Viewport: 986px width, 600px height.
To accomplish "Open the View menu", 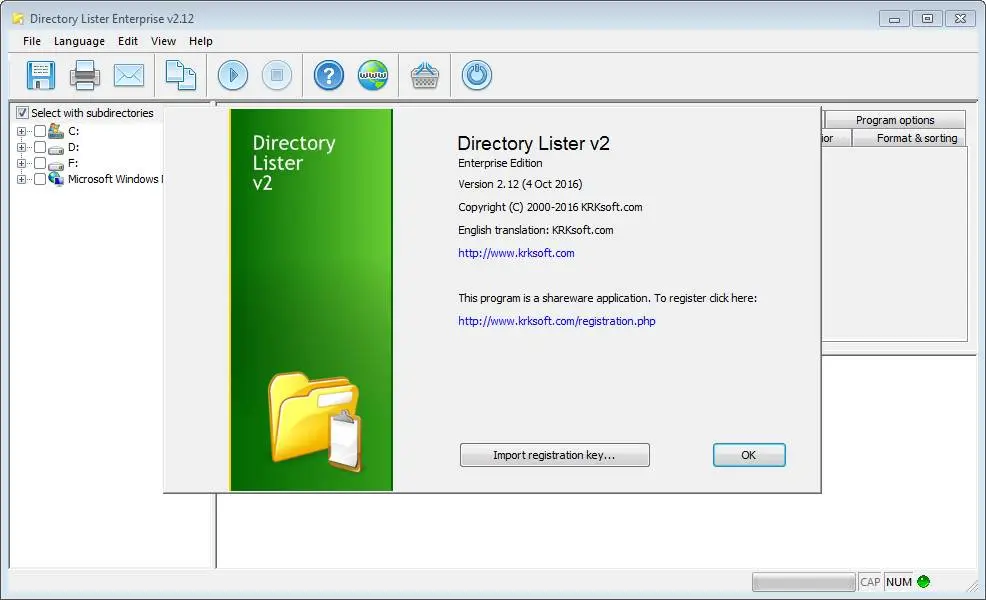I will [x=163, y=41].
